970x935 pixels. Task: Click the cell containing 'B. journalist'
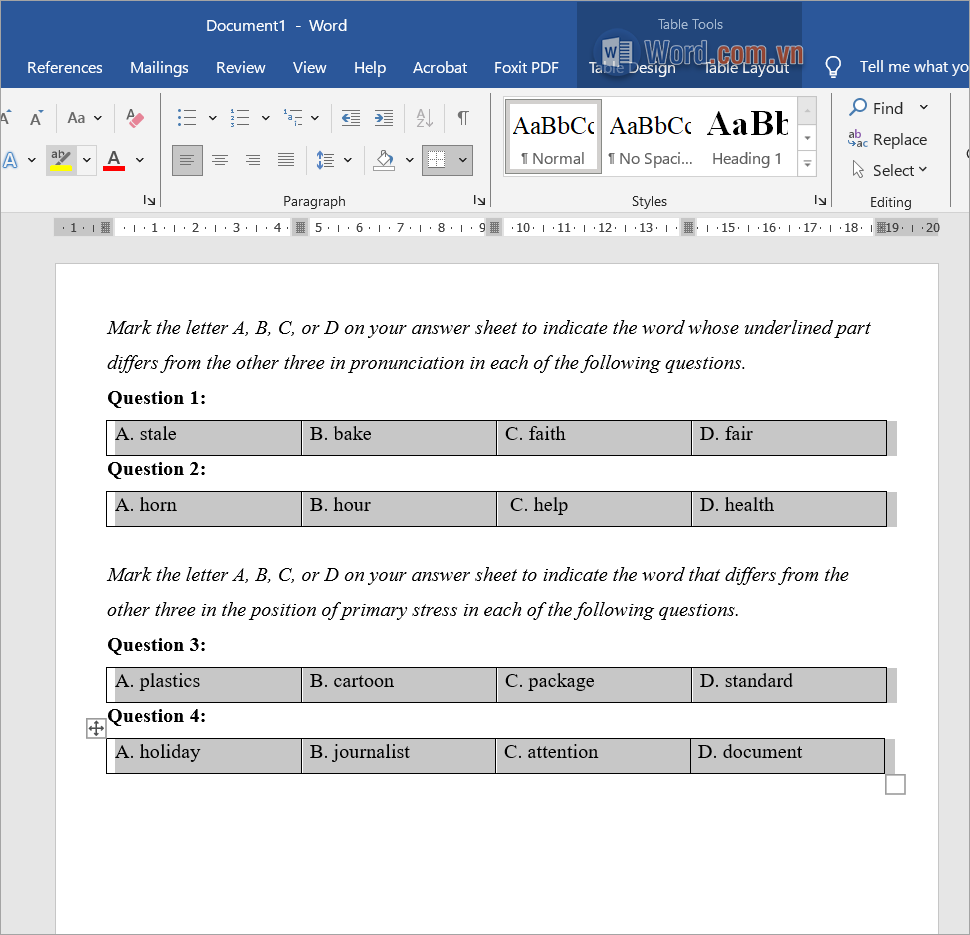[398, 756]
